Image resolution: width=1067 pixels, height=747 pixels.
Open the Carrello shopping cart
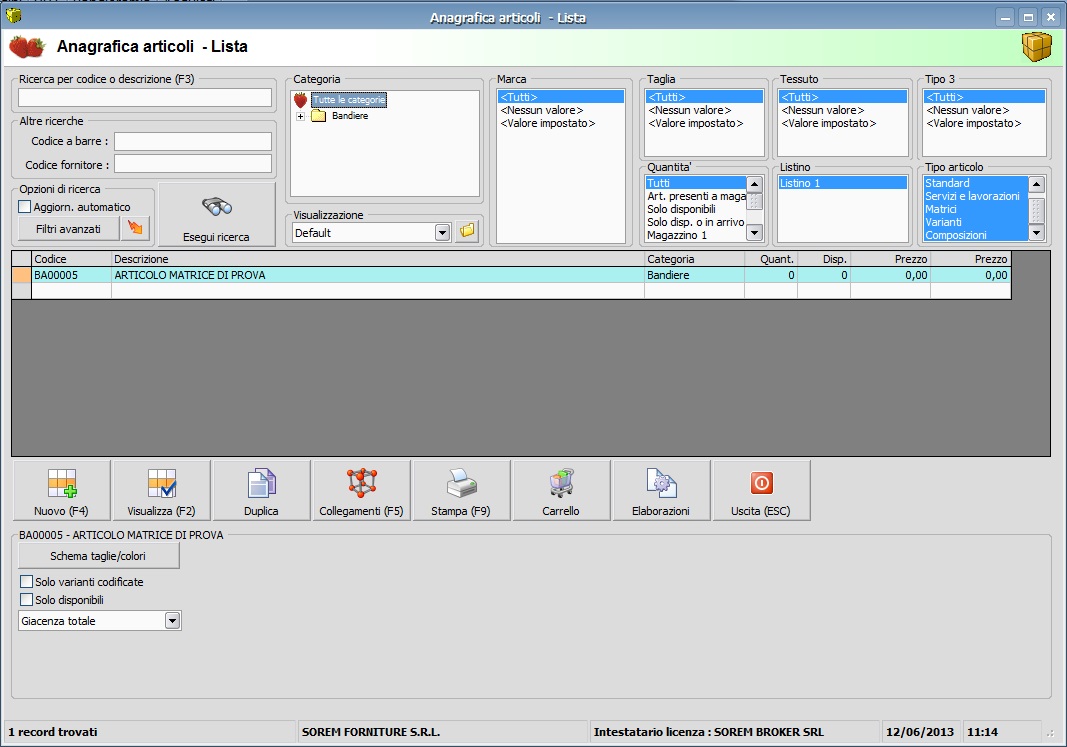pyautogui.click(x=561, y=491)
